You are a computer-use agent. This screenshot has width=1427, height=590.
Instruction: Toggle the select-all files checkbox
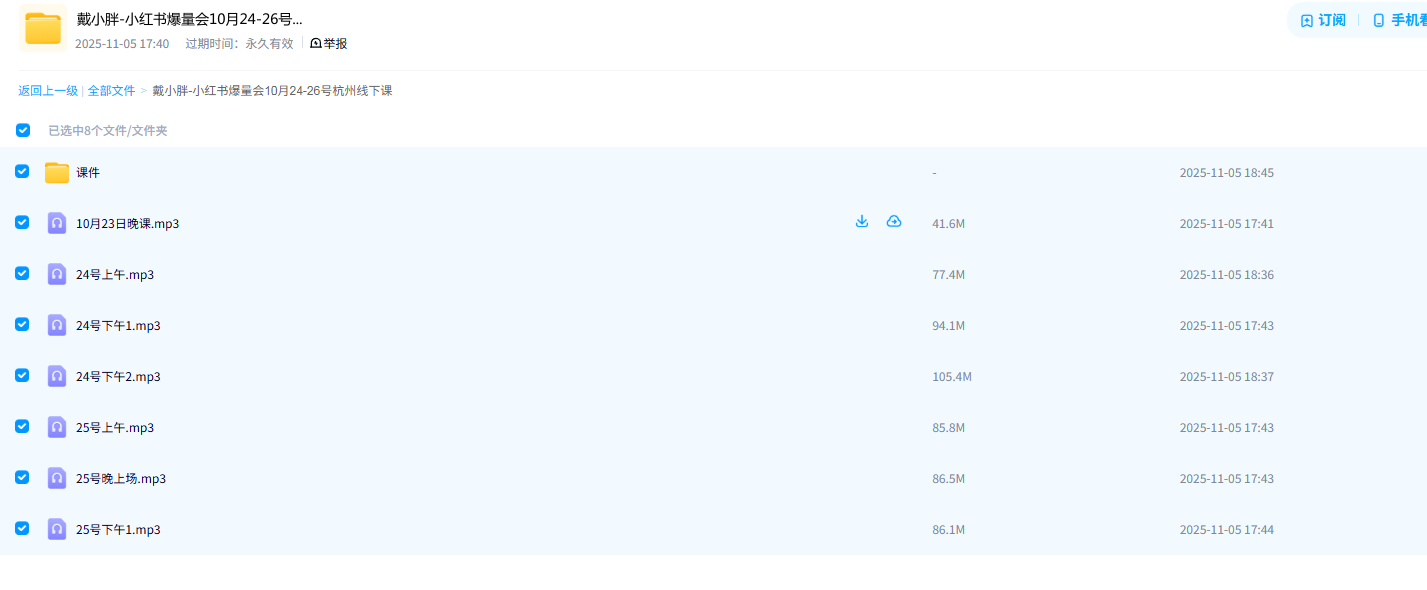click(23, 130)
